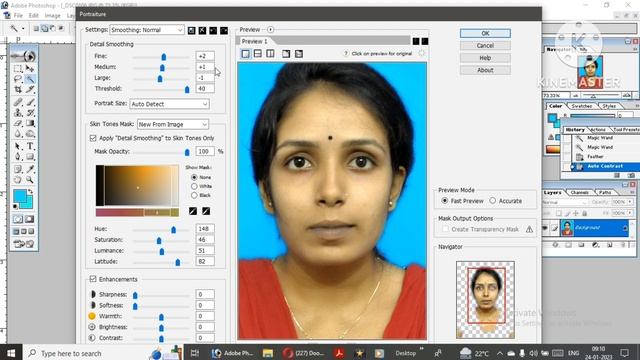Viewport: 640px width, 360px height.
Task: Switch foreground and background colors arrow
Action: pos(30,191)
